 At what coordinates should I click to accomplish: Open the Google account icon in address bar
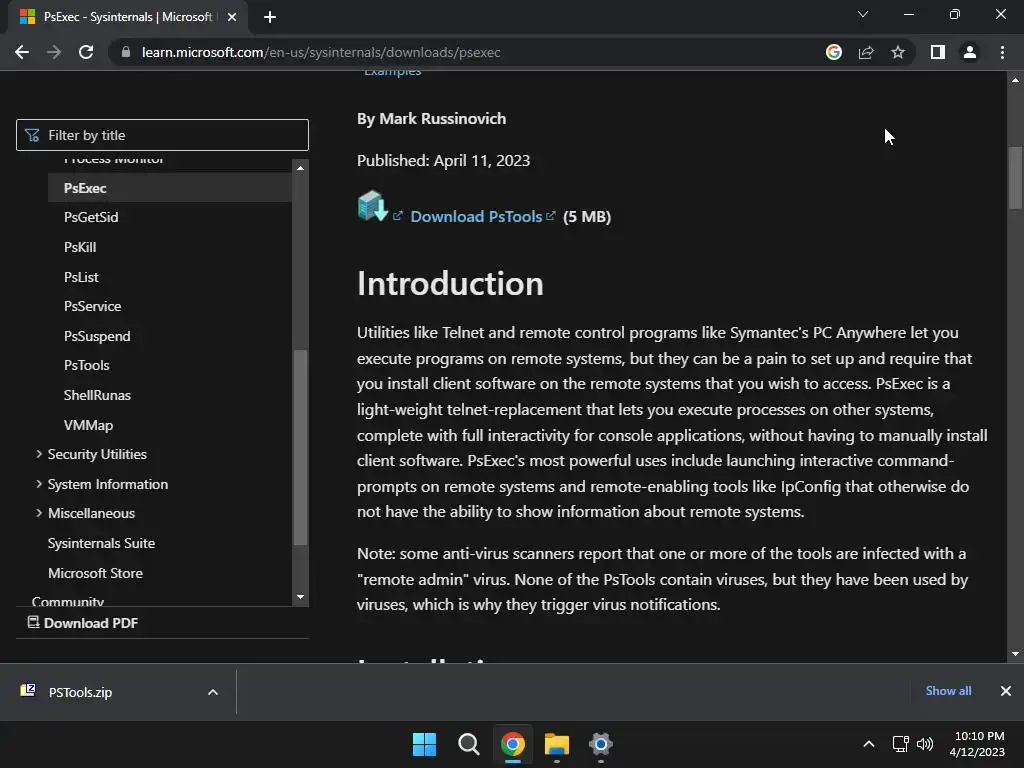coord(834,52)
